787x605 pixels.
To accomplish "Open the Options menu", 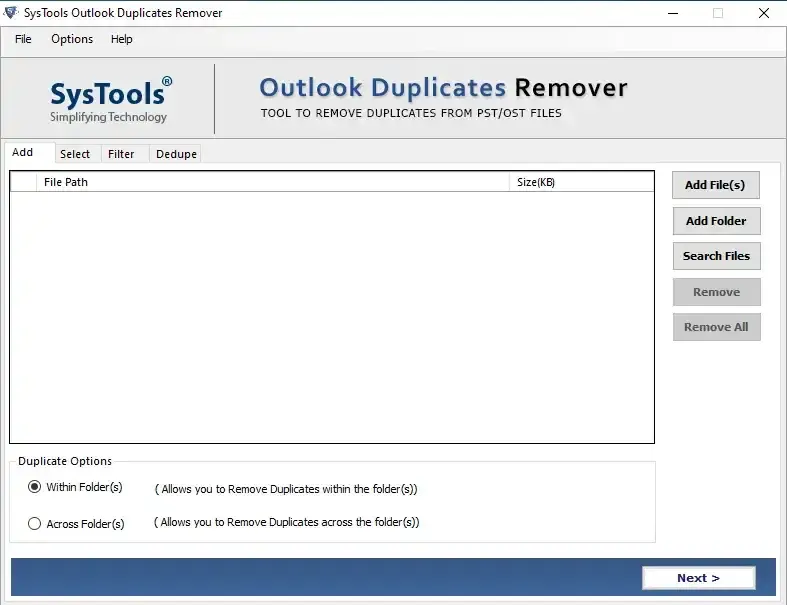I will (x=72, y=39).
